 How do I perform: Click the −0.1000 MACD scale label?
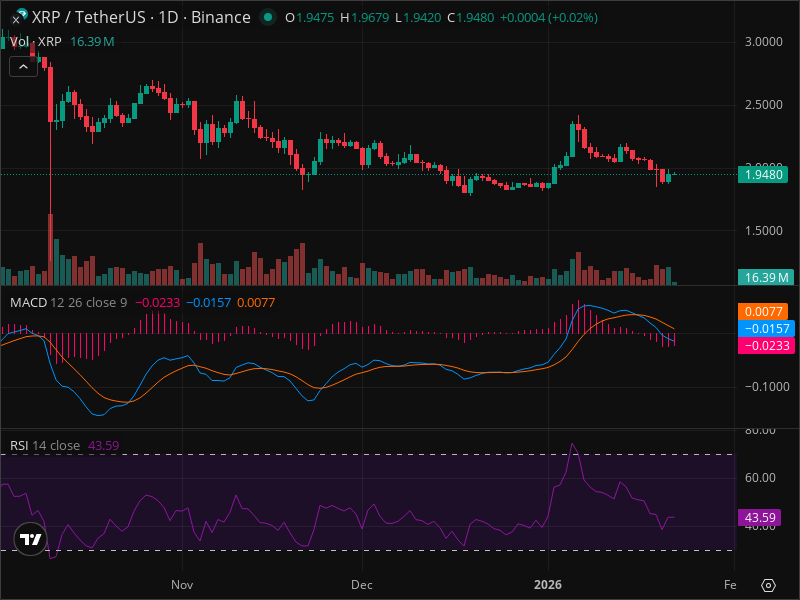766,387
